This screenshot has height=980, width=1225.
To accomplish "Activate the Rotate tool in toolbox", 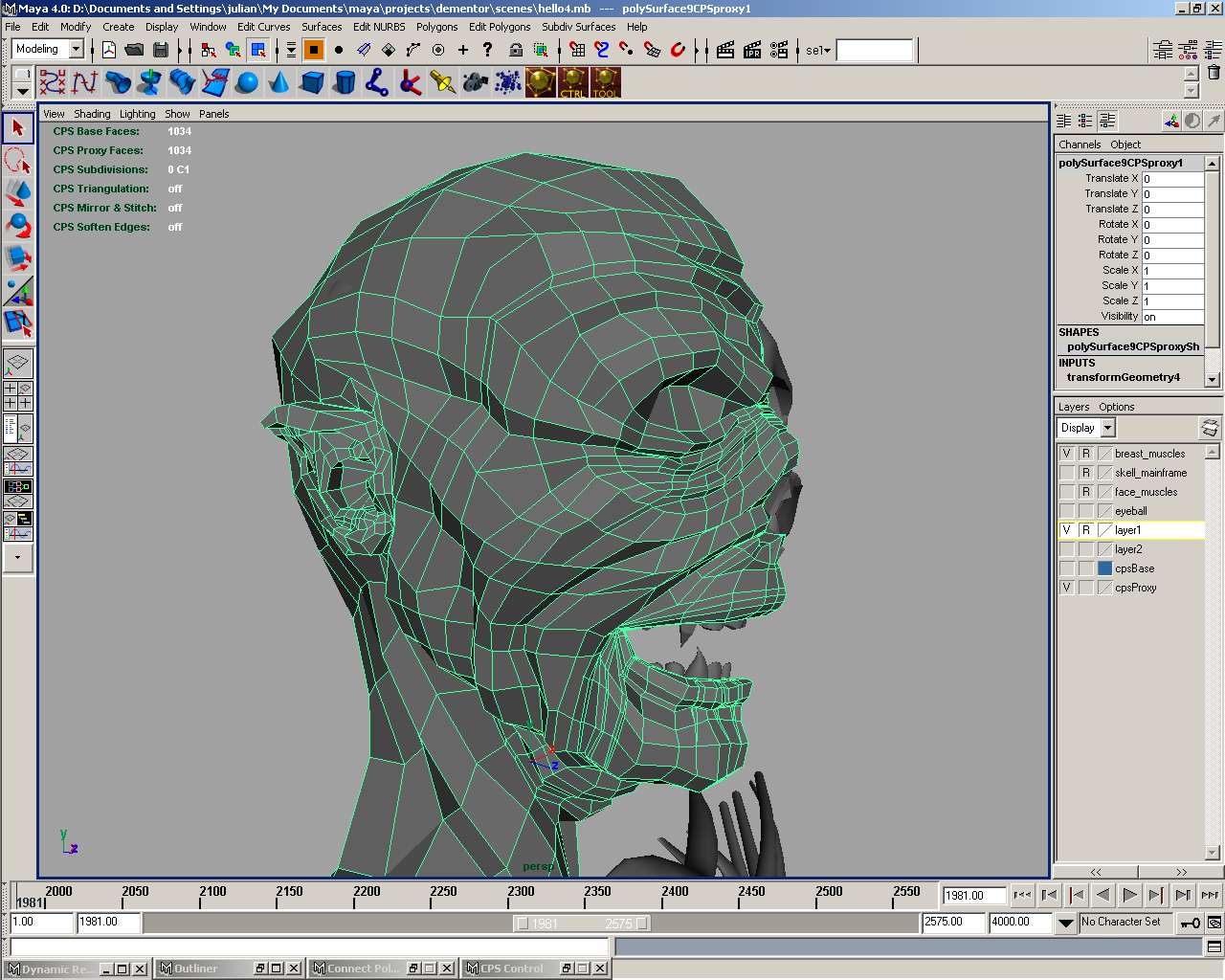I will [x=17, y=225].
